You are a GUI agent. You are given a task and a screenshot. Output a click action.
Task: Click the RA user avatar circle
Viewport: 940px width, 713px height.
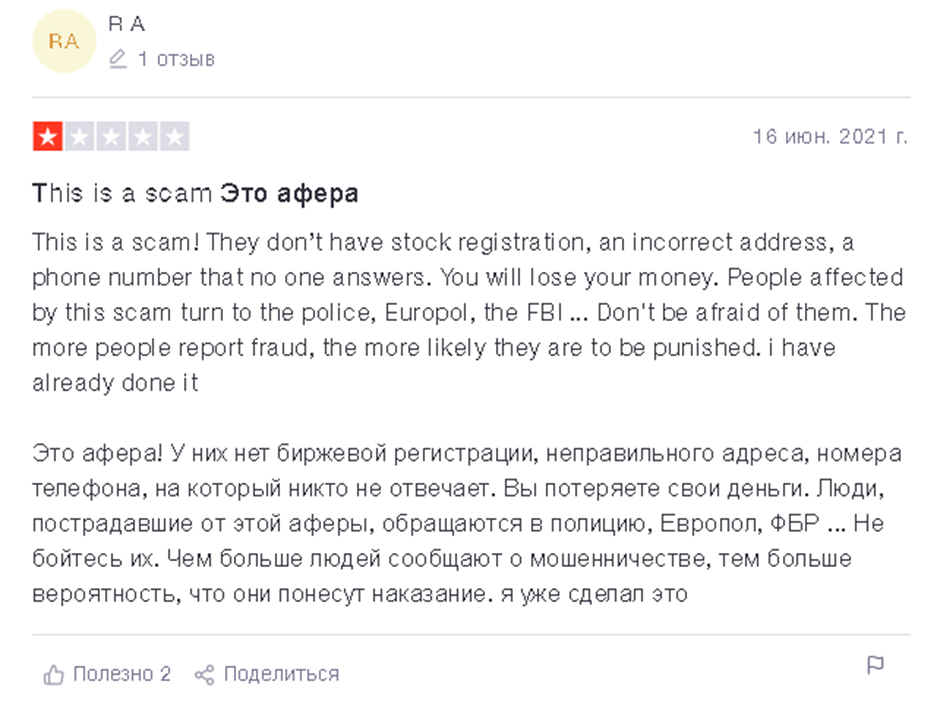pos(64,43)
